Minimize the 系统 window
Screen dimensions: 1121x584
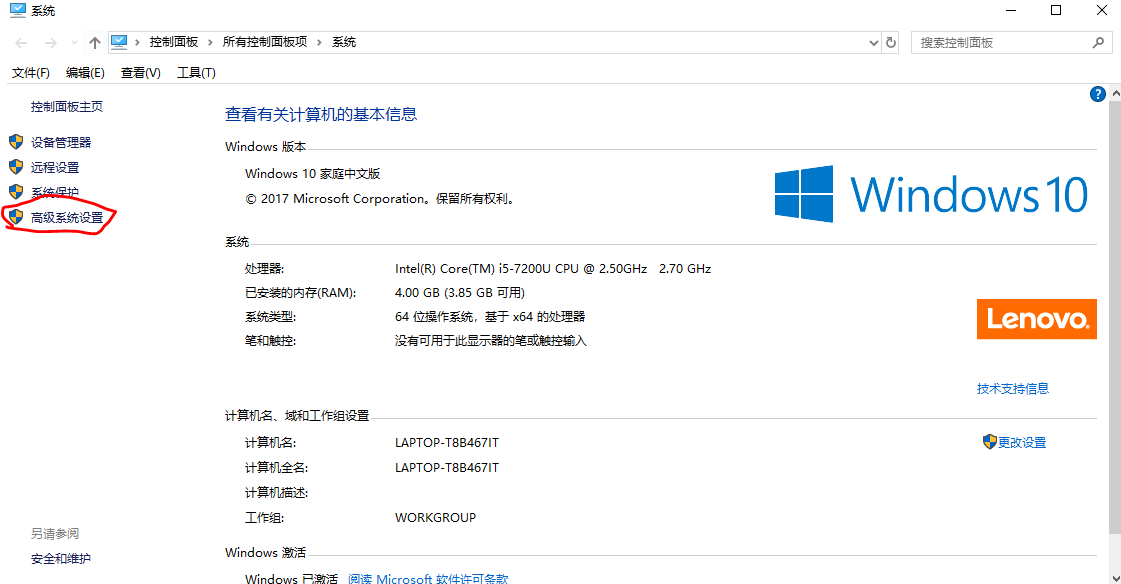pos(1011,11)
